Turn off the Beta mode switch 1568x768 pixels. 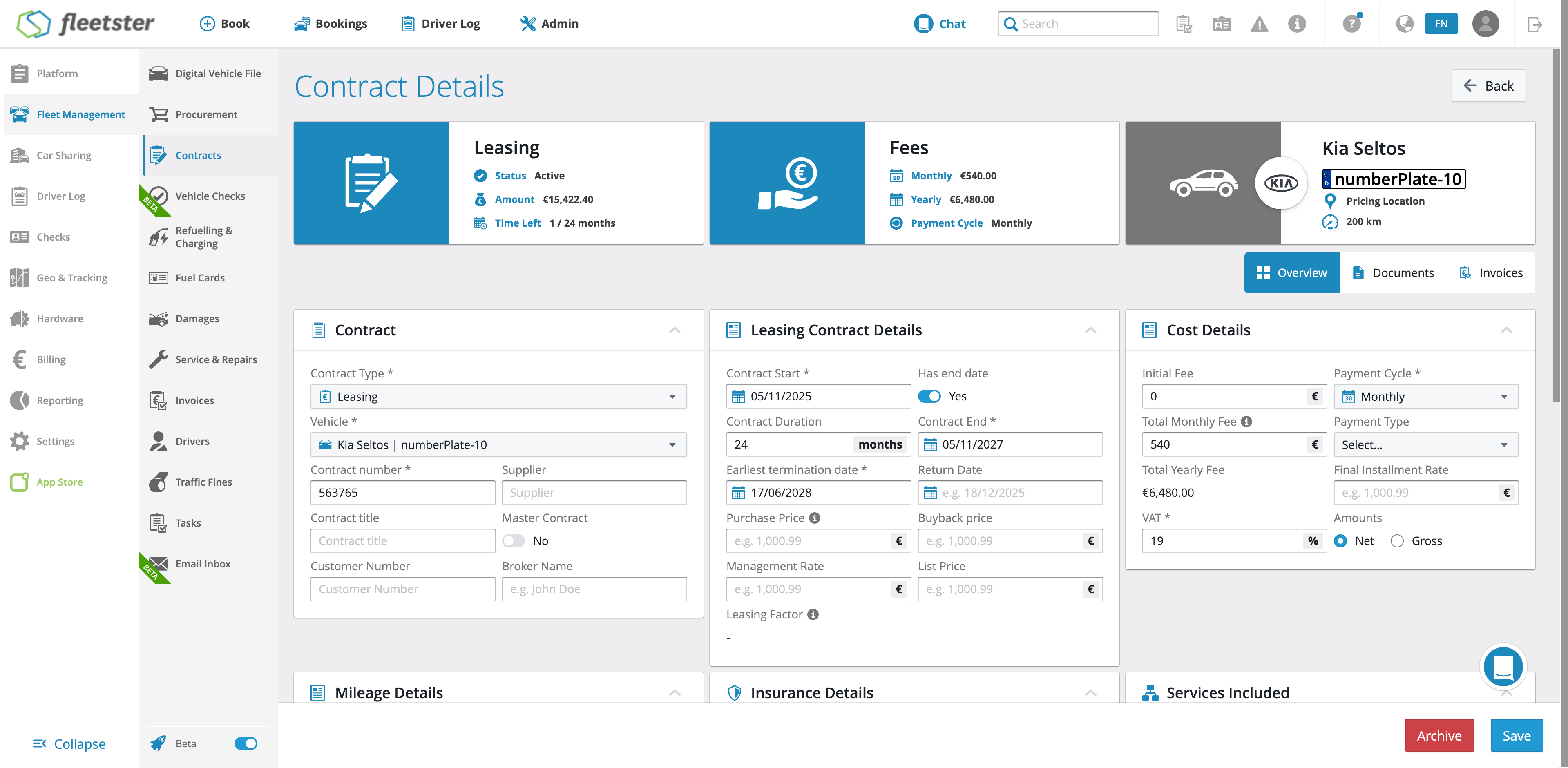(x=246, y=743)
